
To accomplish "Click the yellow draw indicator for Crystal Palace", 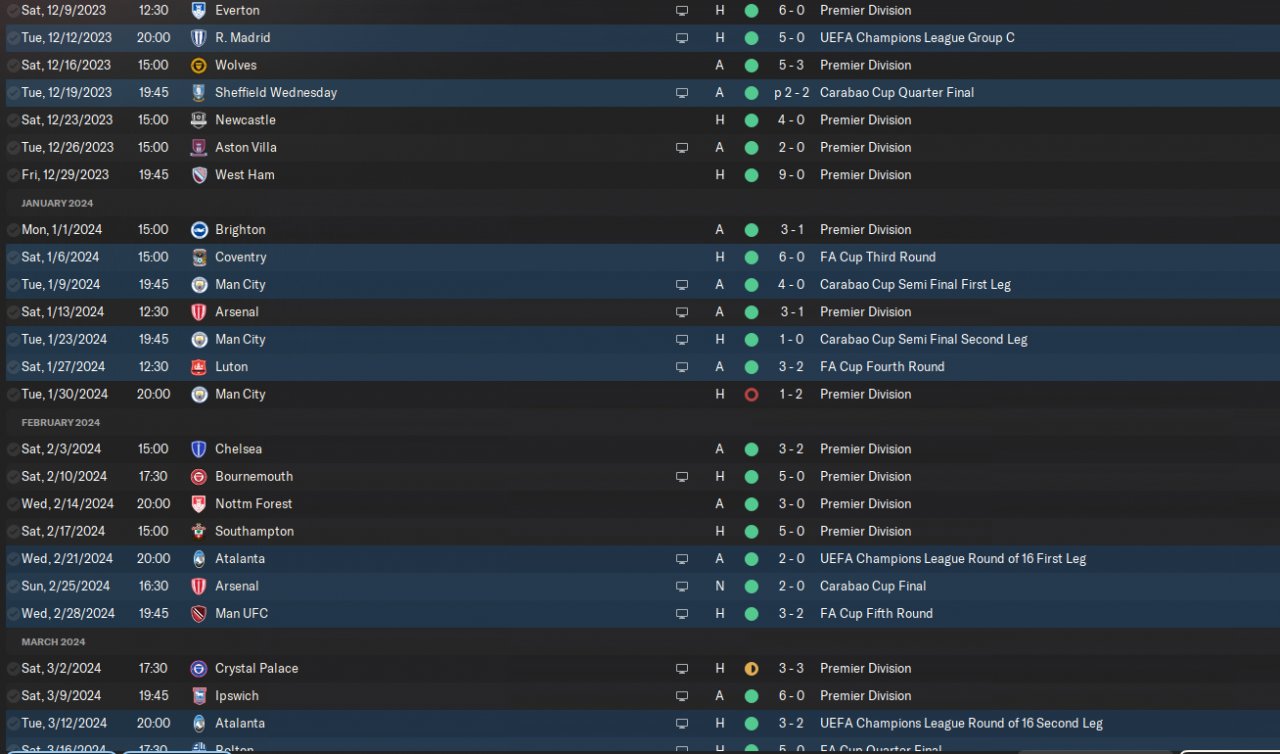I will point(751,669).
